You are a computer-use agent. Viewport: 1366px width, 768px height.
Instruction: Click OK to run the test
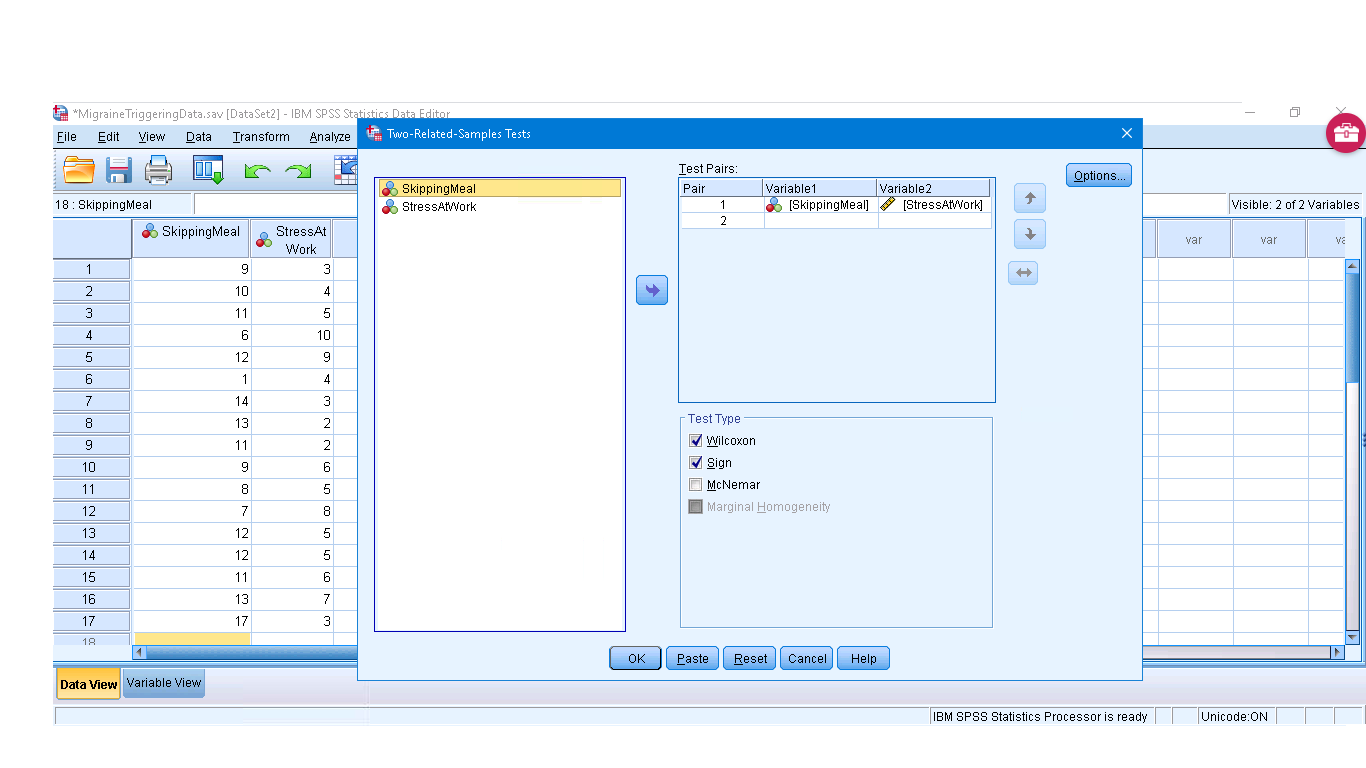coord(636,658)
